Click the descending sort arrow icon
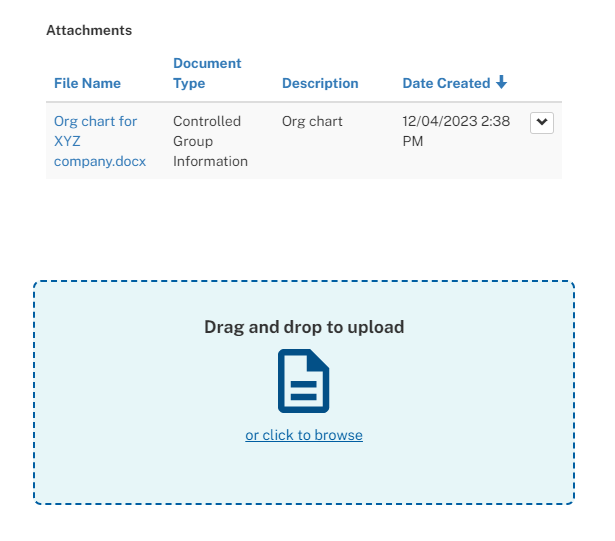The height and width of the screenshot is (541, 615). (x=501, y=82)
